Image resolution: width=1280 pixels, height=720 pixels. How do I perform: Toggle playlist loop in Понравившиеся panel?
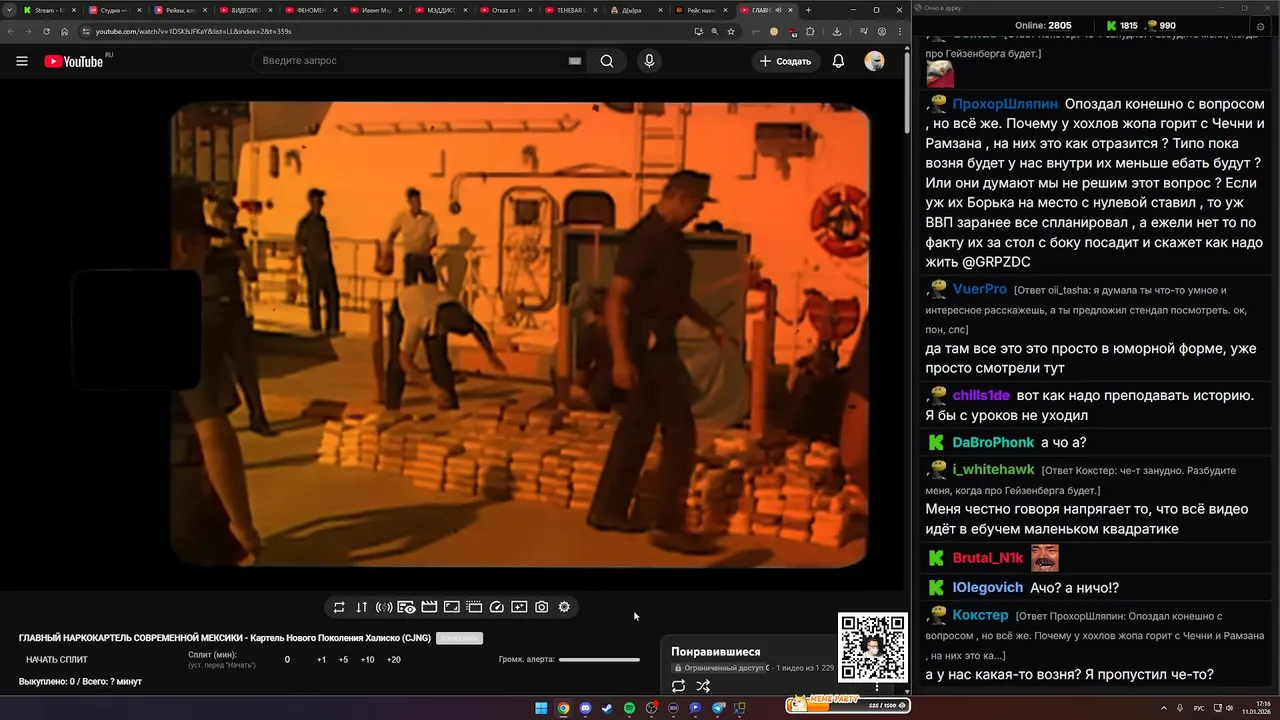[678, 686]
